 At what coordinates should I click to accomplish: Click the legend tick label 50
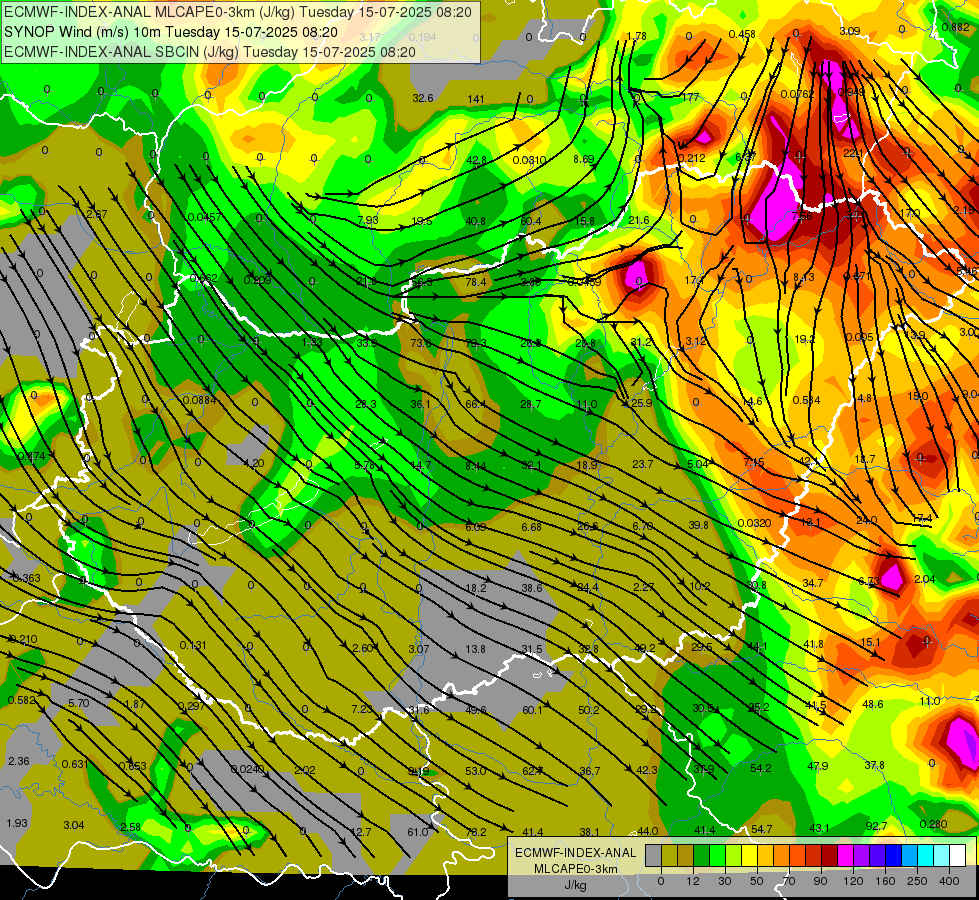(756, 881)
